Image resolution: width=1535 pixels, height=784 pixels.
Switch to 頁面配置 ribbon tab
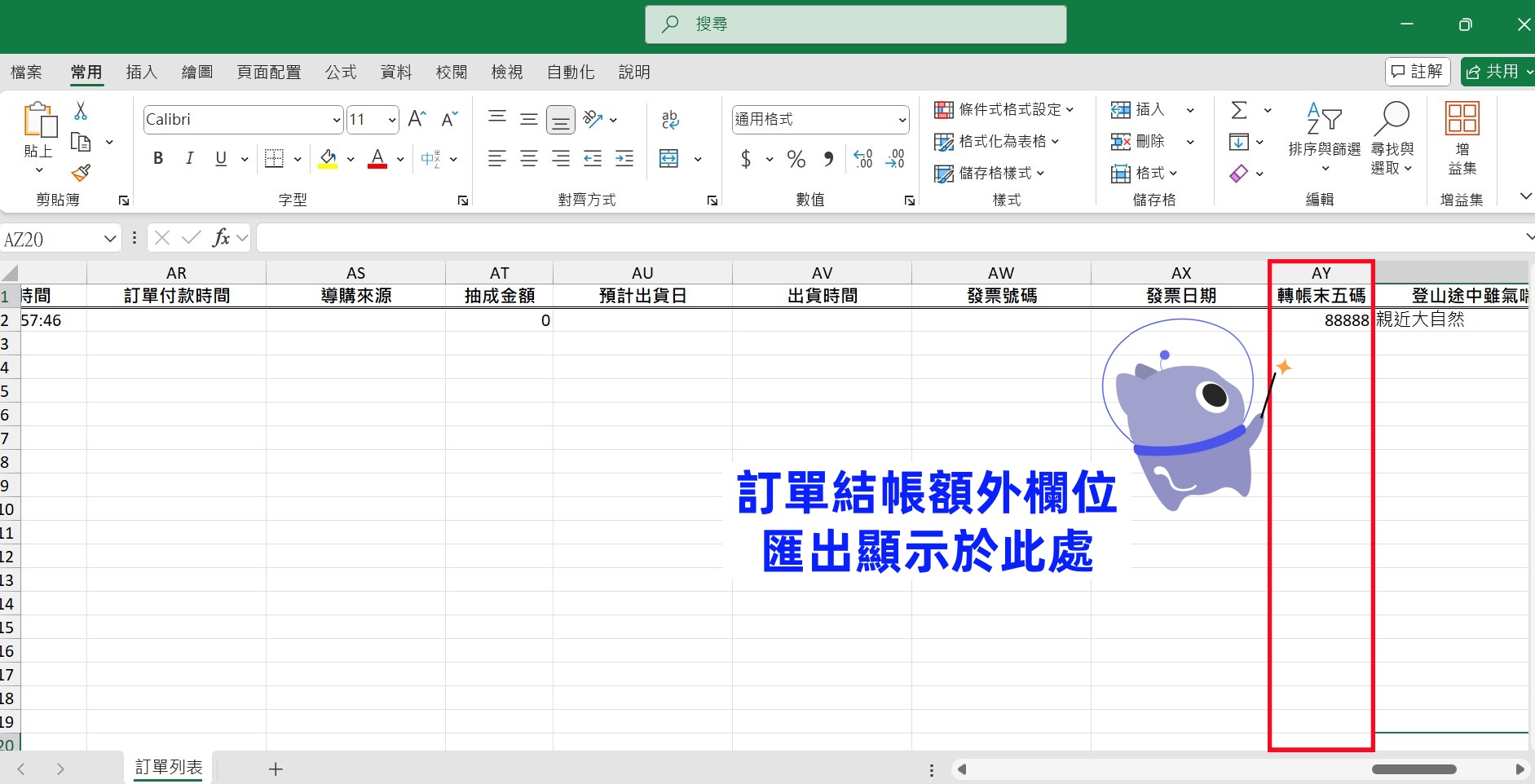269,72
